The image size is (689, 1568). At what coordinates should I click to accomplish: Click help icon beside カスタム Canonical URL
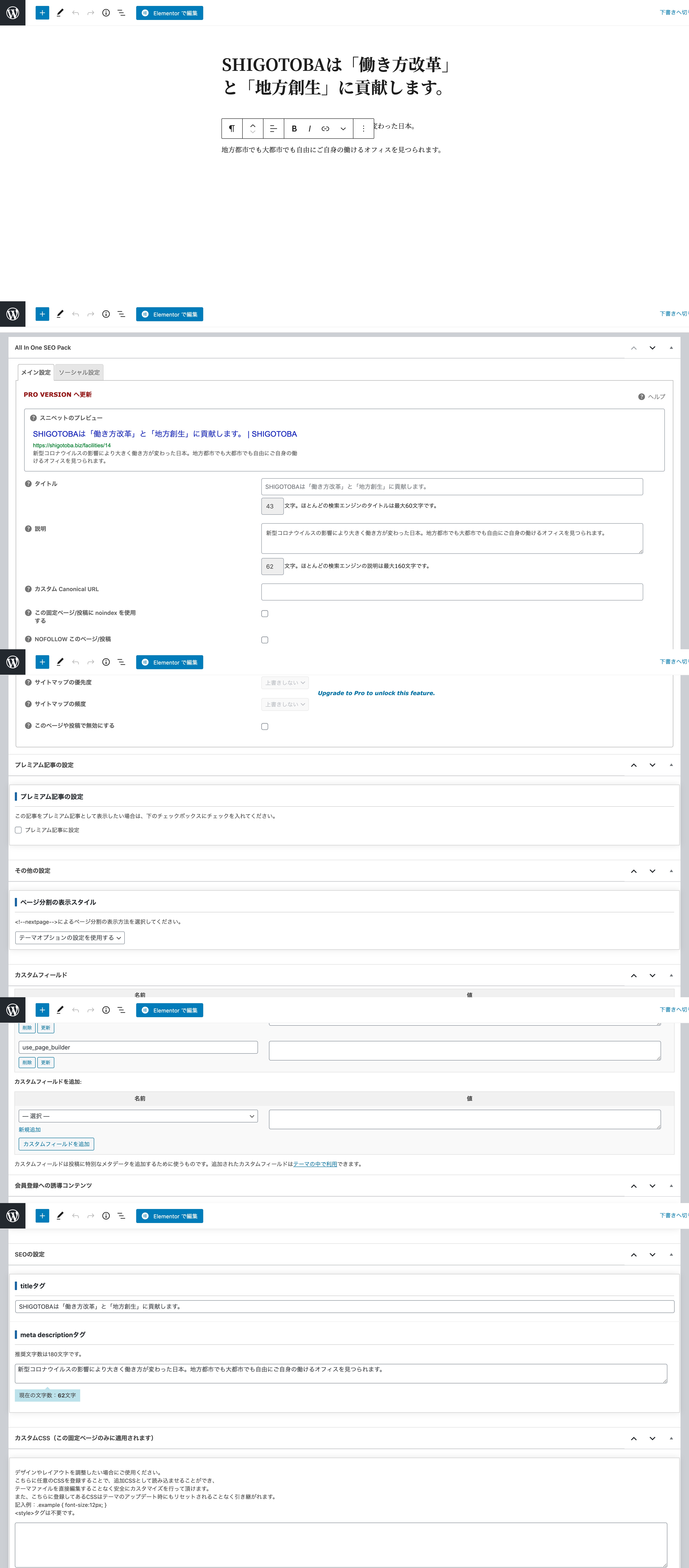pyautogui.click(x=28, y=589)
